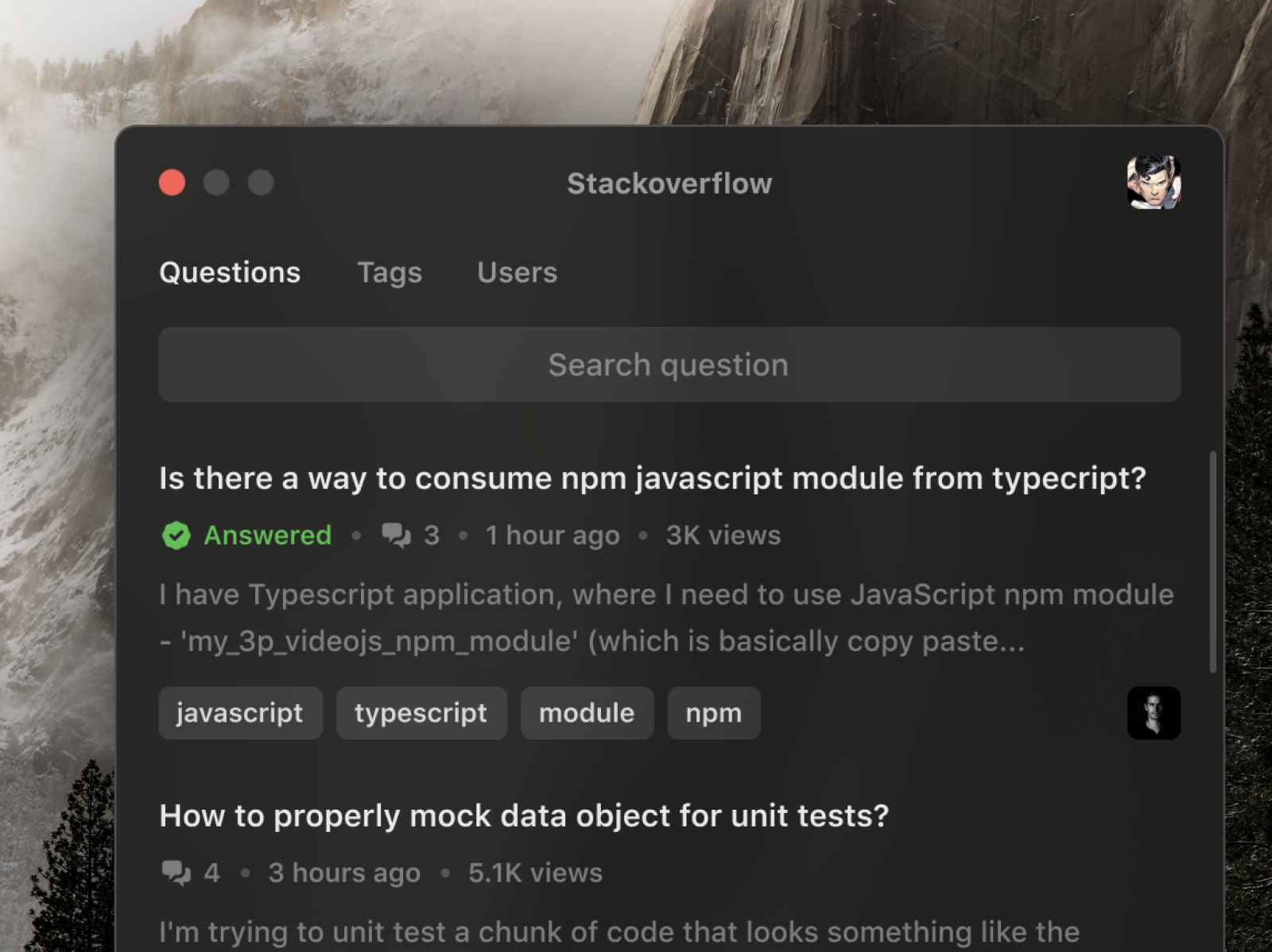Click the 1 hour ago timestamp
Screen dimensions: 1272x952
coord(552,535)
